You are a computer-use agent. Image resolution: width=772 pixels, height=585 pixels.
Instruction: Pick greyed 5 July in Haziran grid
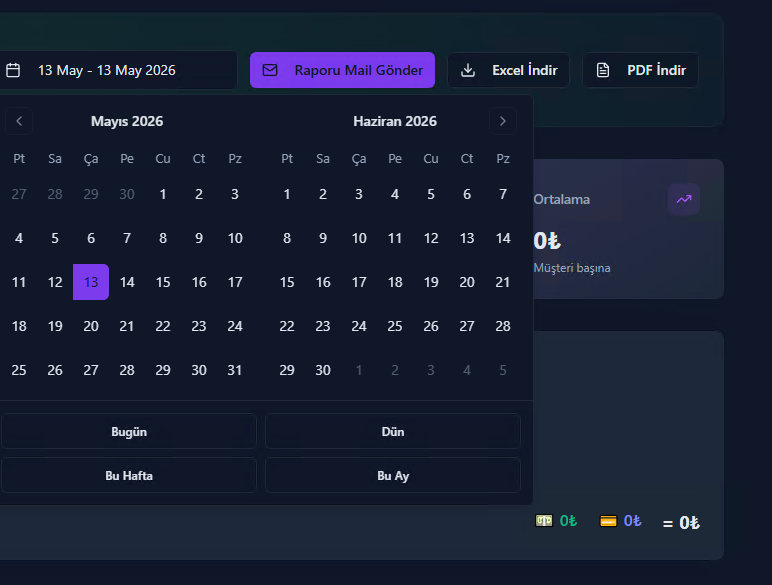click(x=503, y=370)
